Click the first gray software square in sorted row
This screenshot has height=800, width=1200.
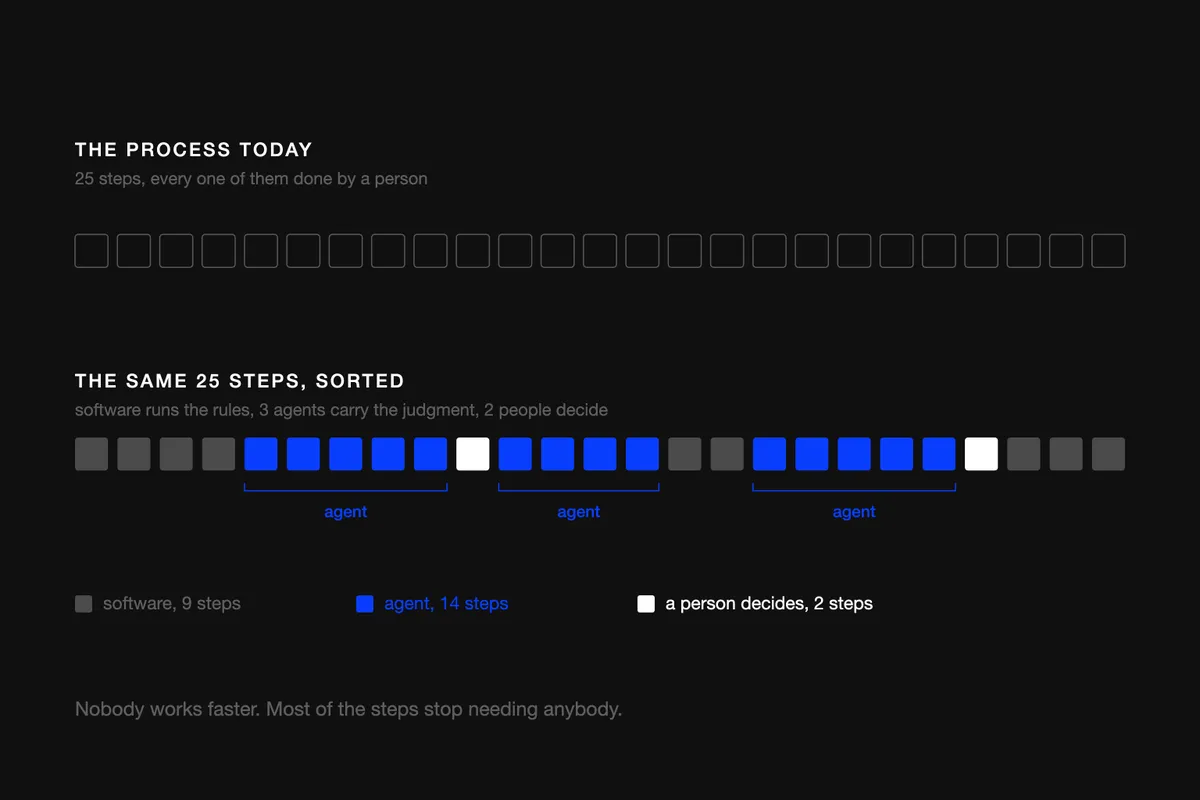pyautogui.click(x=91, y=454)
